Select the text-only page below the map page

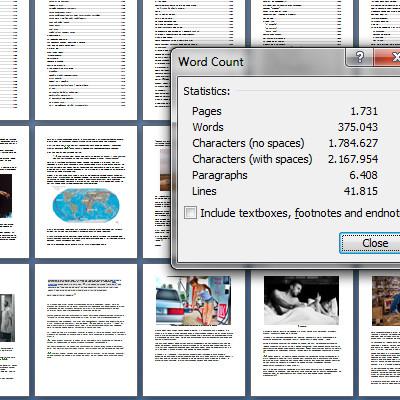[86, 330]
